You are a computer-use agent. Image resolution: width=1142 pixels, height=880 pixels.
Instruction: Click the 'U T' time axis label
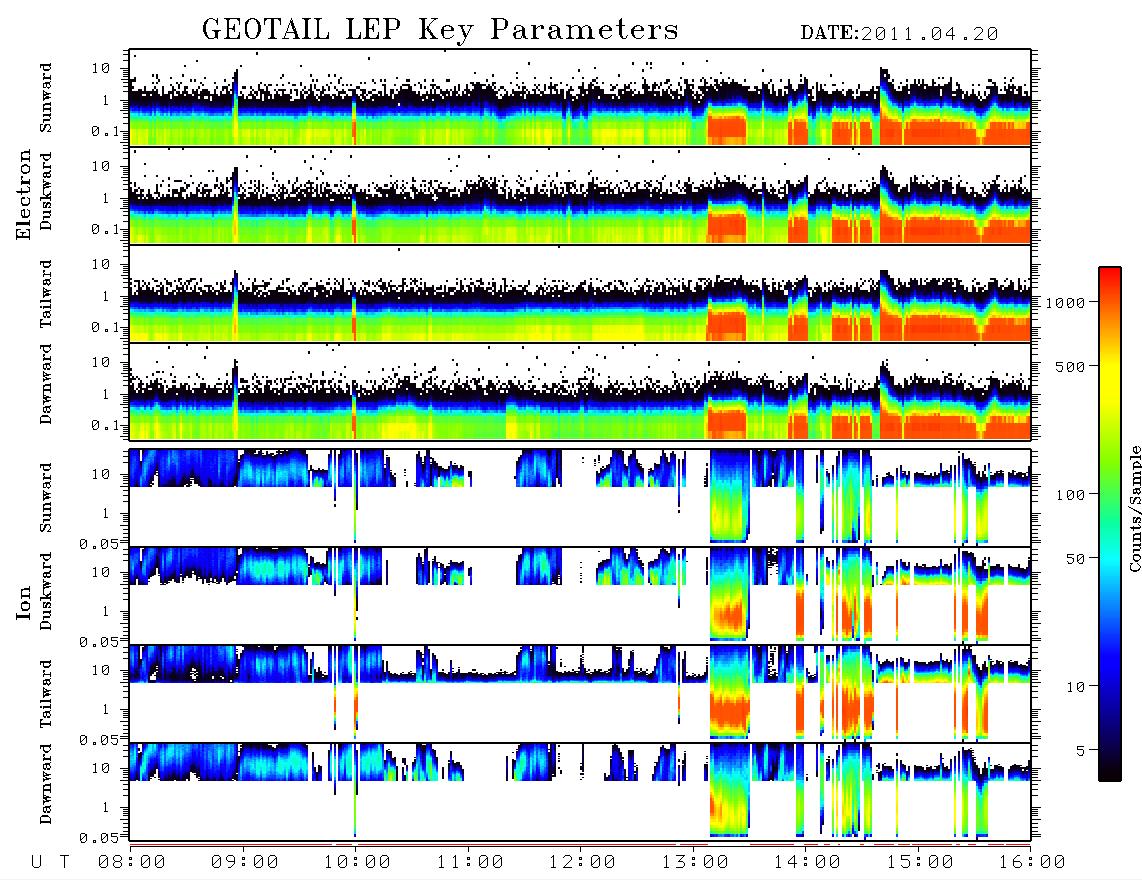(x=51, y=862)
